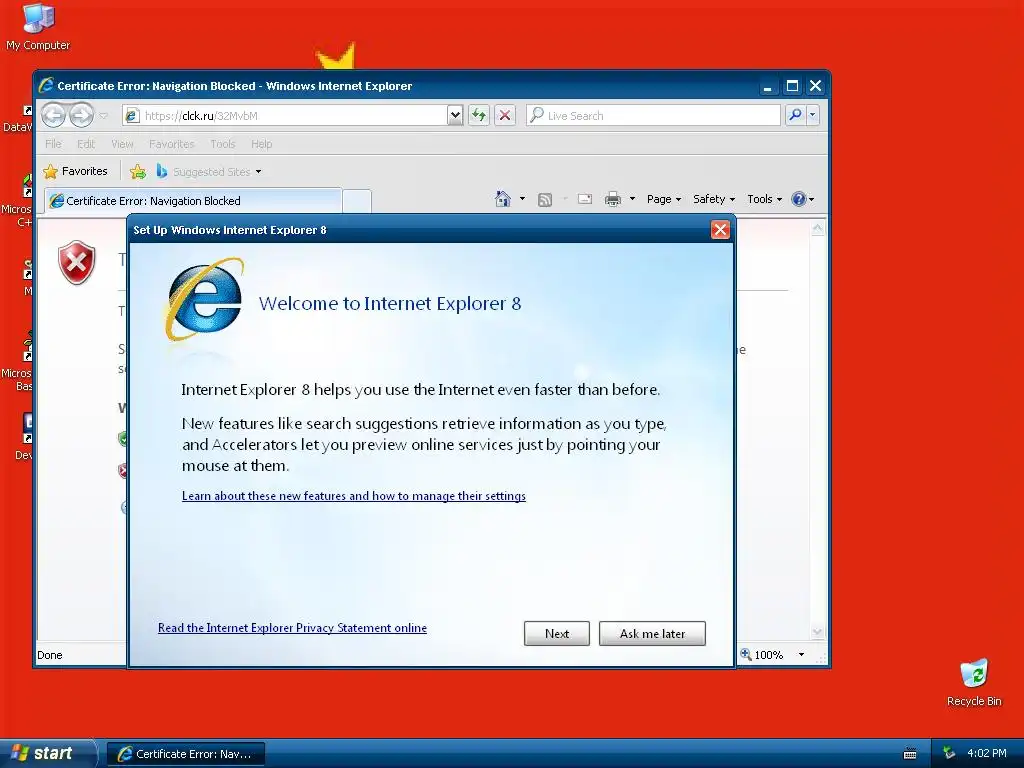Click the scroll down arrow of page scrollbar
Viewport: 1024px width, 768px height.
click(817, 632)
